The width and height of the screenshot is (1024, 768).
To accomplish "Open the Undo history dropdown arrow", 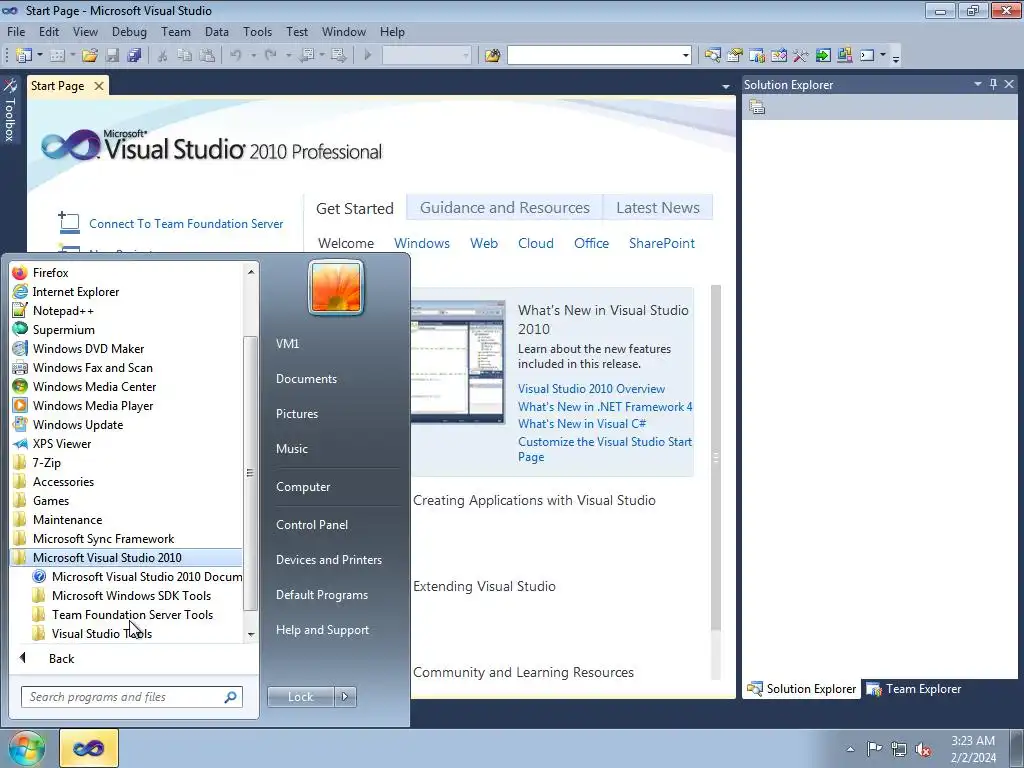I will click(x=253, y=56).
